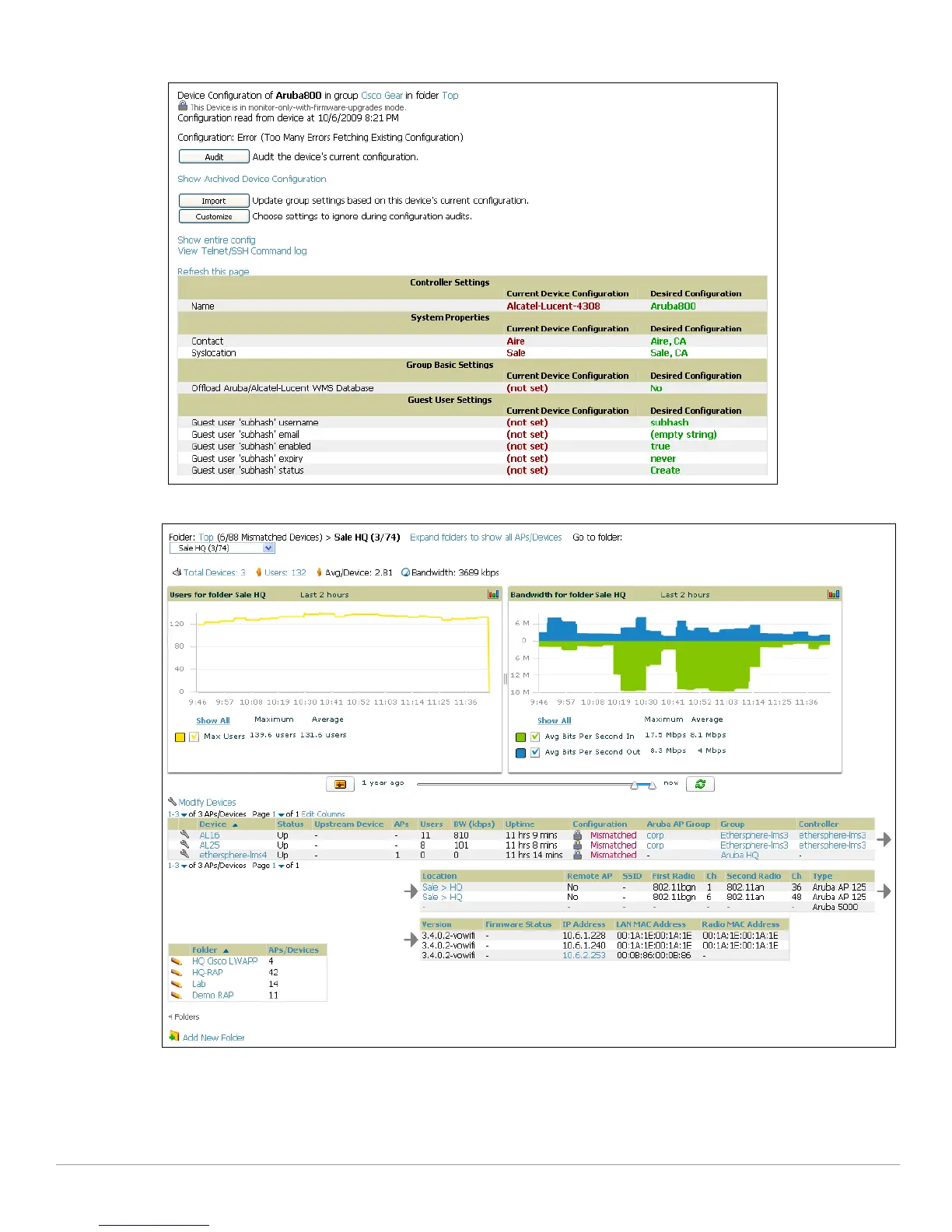The image size is (952, 1232).
Task: Click the orange timeline back button
Action: click(x=340, y=784)
